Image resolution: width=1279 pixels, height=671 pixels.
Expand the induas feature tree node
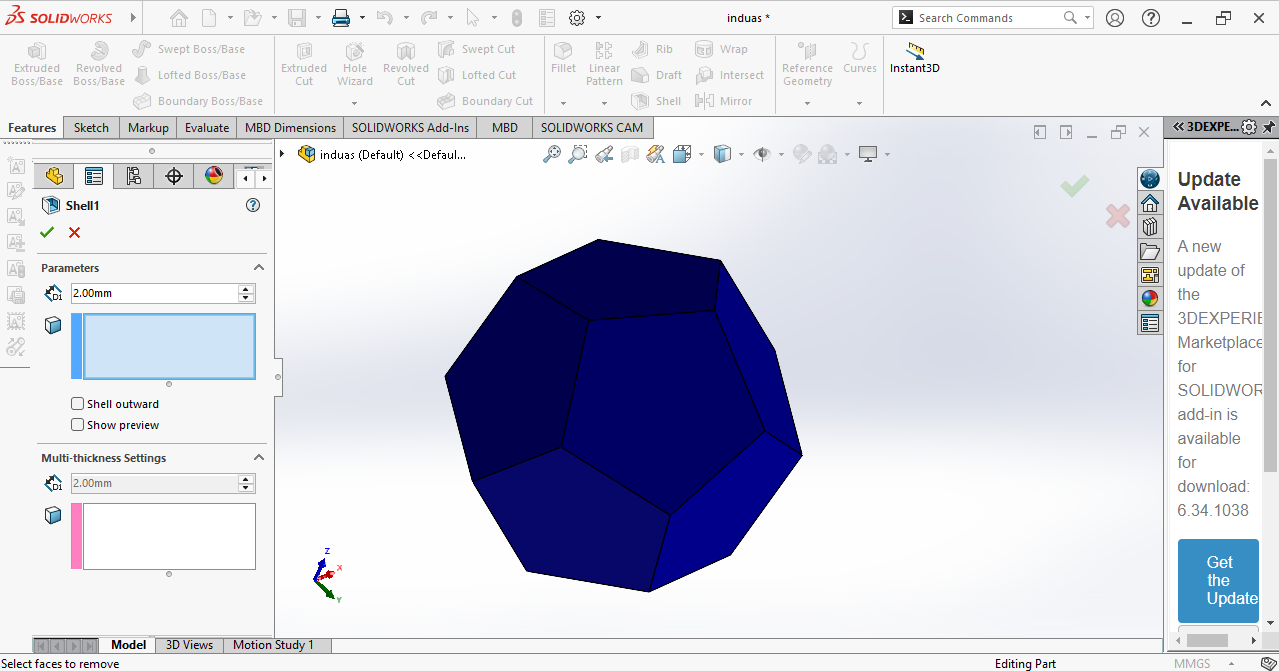click(283, 154)
